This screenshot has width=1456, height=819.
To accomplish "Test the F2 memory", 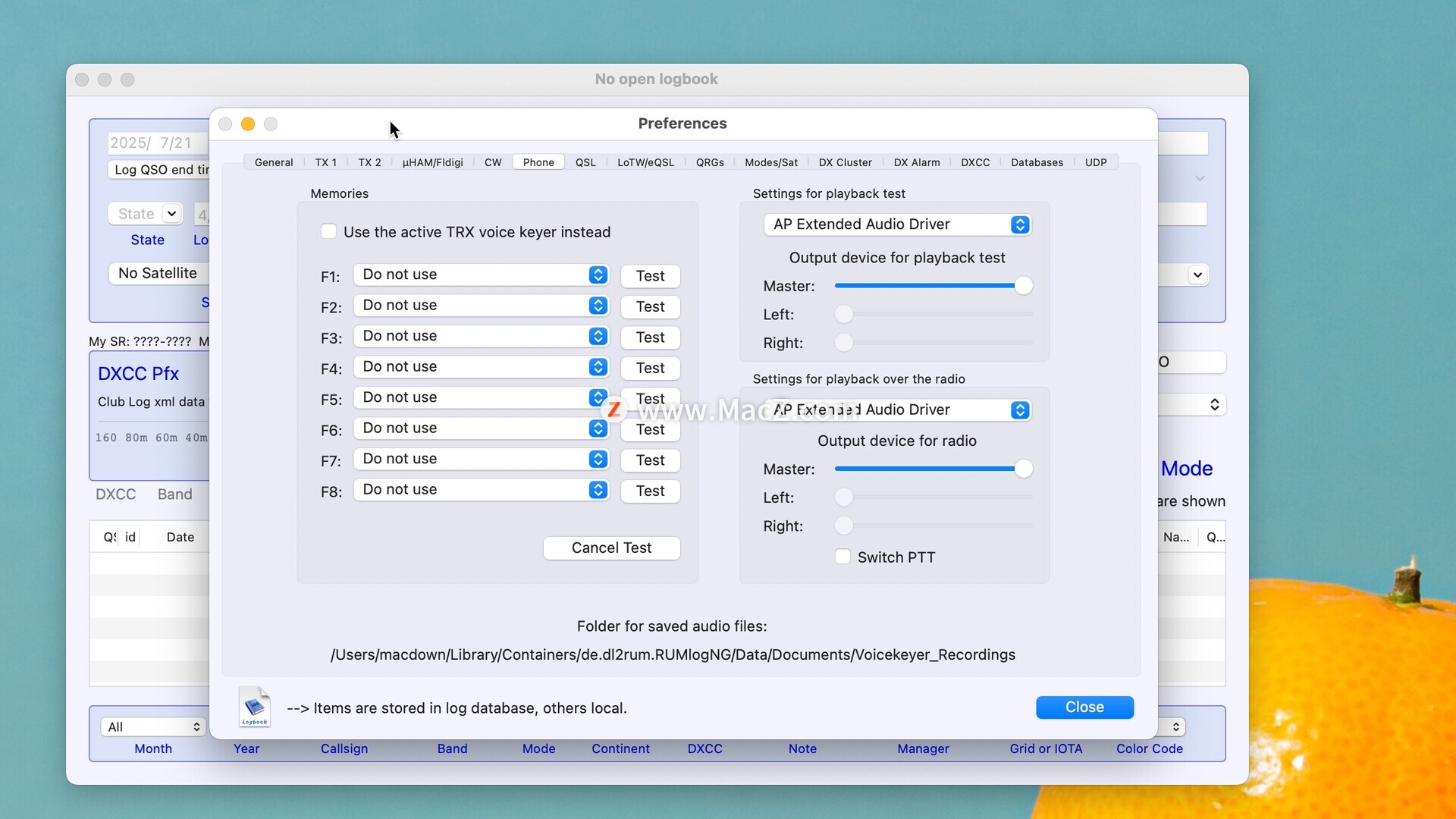I will [x=650, y=306].
